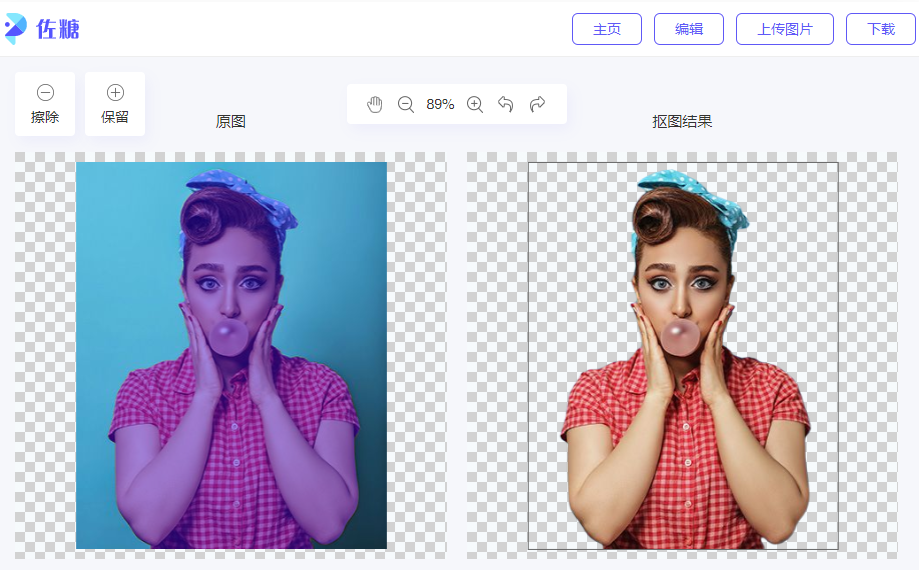
Task: Zoom in with the plus magnifier
Action: pos(475,104)
